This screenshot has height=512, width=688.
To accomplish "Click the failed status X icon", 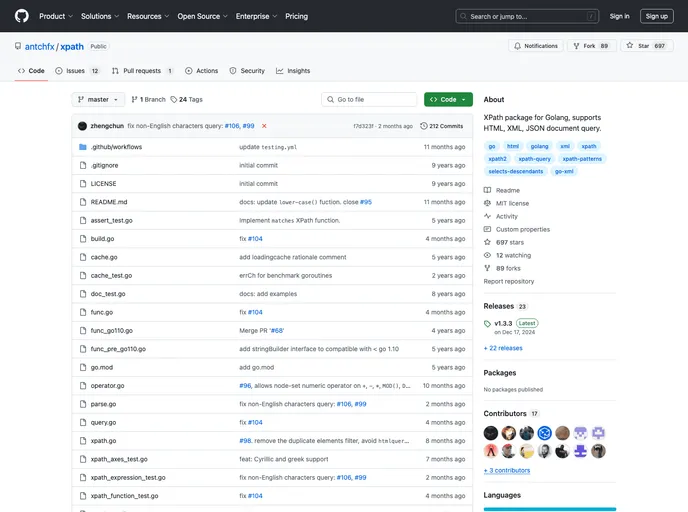I will 264,126.
